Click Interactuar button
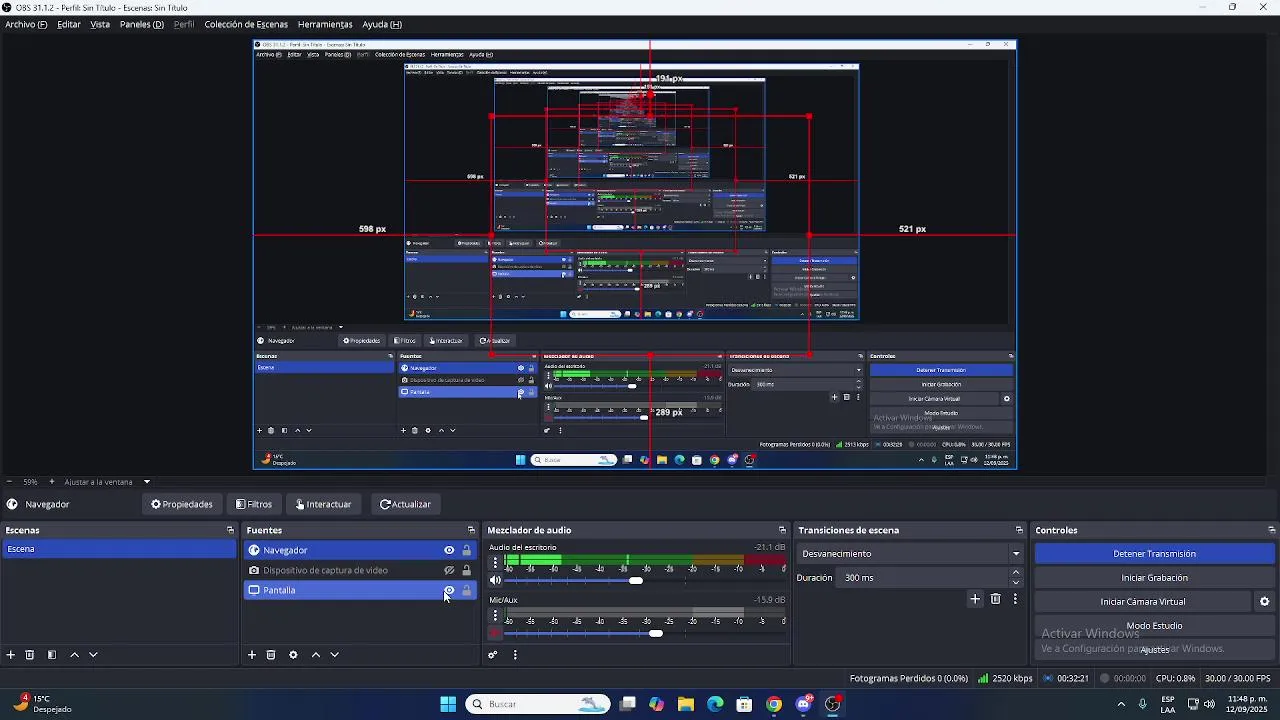 (x=324, y=504)
